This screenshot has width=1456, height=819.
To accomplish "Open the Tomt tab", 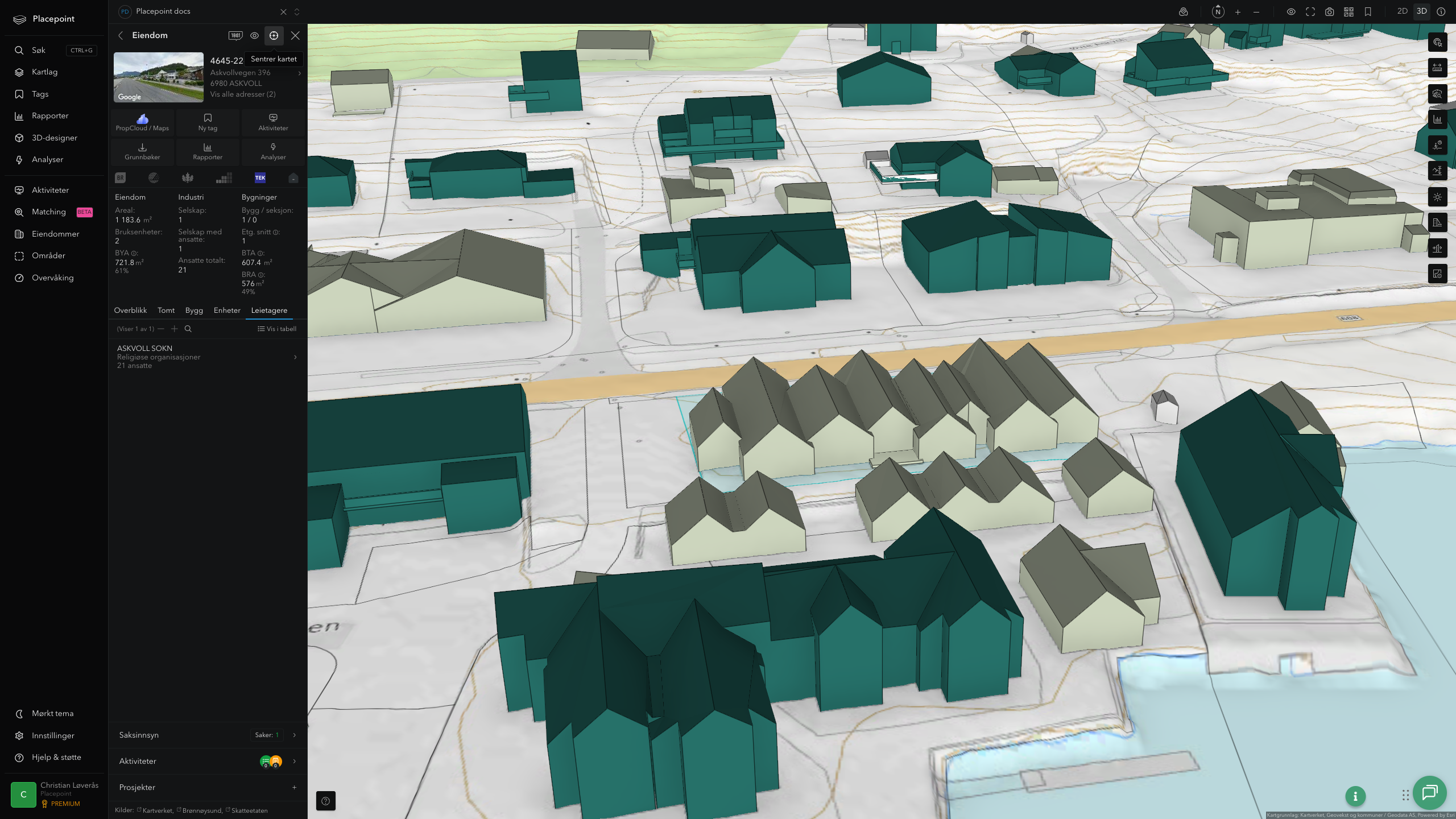I will tap(166, 310).
